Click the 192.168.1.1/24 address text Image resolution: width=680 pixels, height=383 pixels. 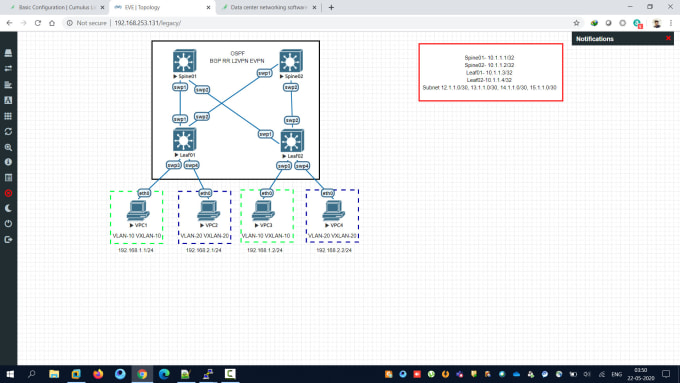136,250
